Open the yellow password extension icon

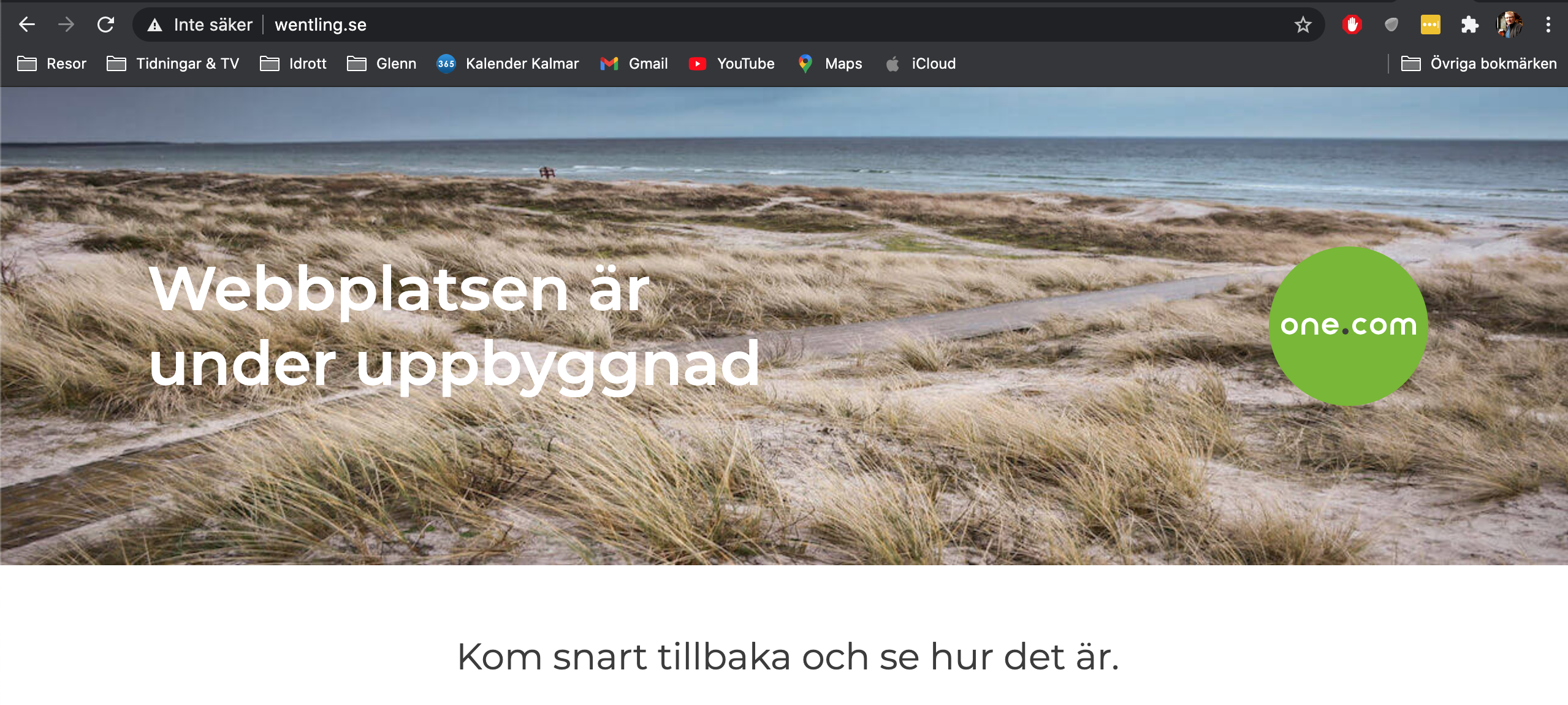(1430, 25)
